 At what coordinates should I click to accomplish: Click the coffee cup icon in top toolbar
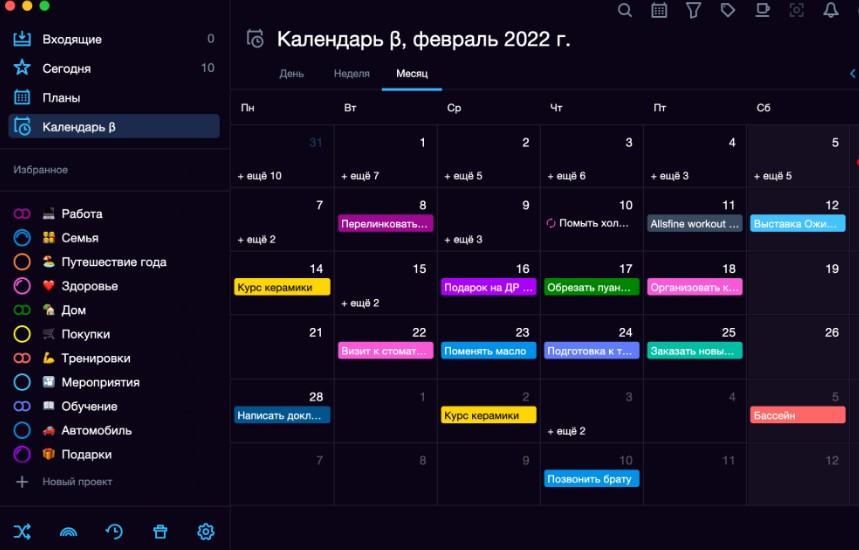762,10
